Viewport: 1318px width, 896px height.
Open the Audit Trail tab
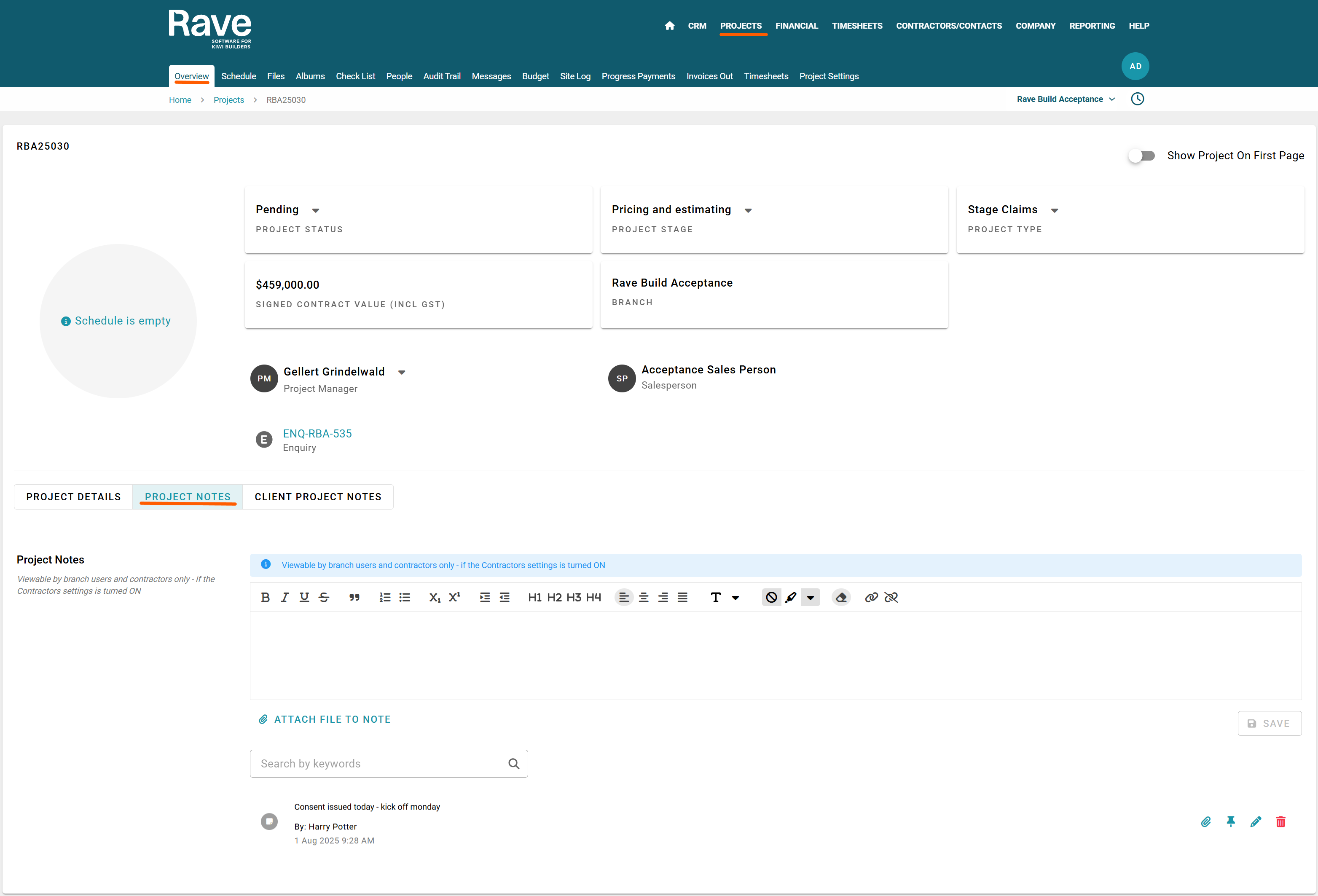pyautogui.click(x=442, y=76)
